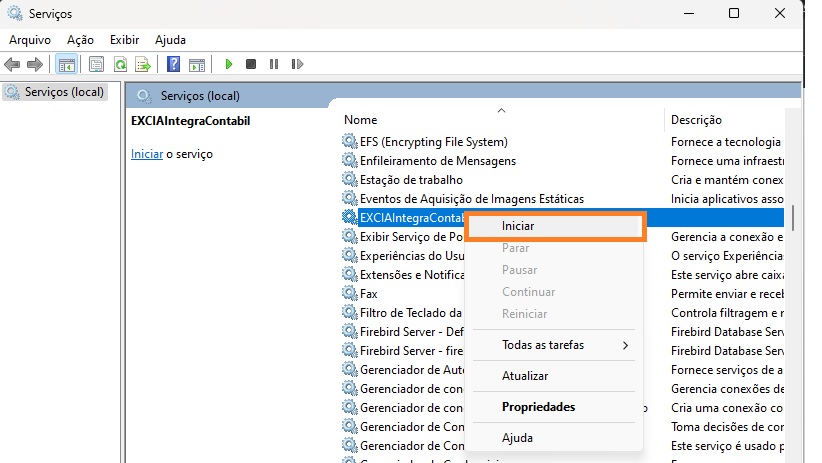Click Atualizar in the context menu
Viewport: 822px width, 463px height.
[x=525, y=376]
